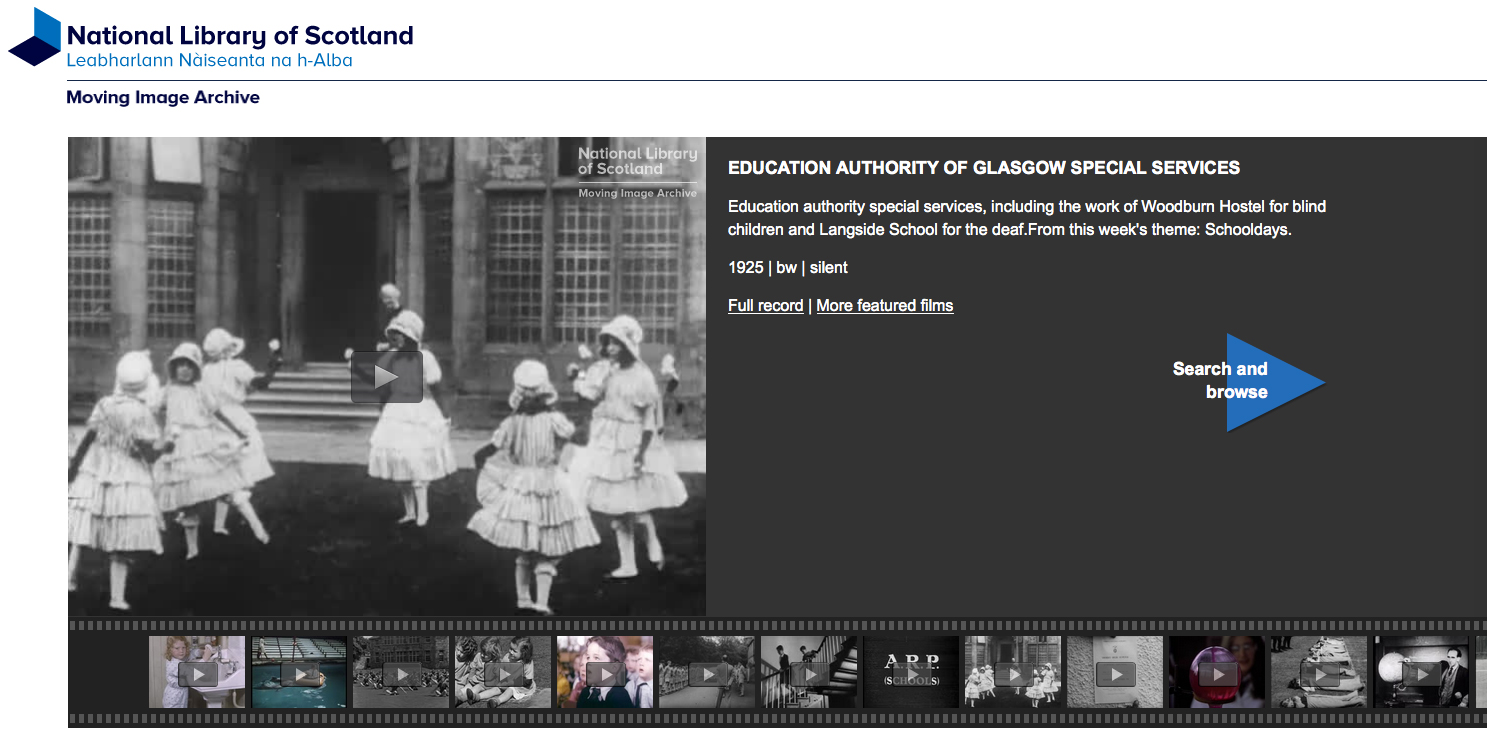Select the swimming pool film thumbnail

pos(299,673)
